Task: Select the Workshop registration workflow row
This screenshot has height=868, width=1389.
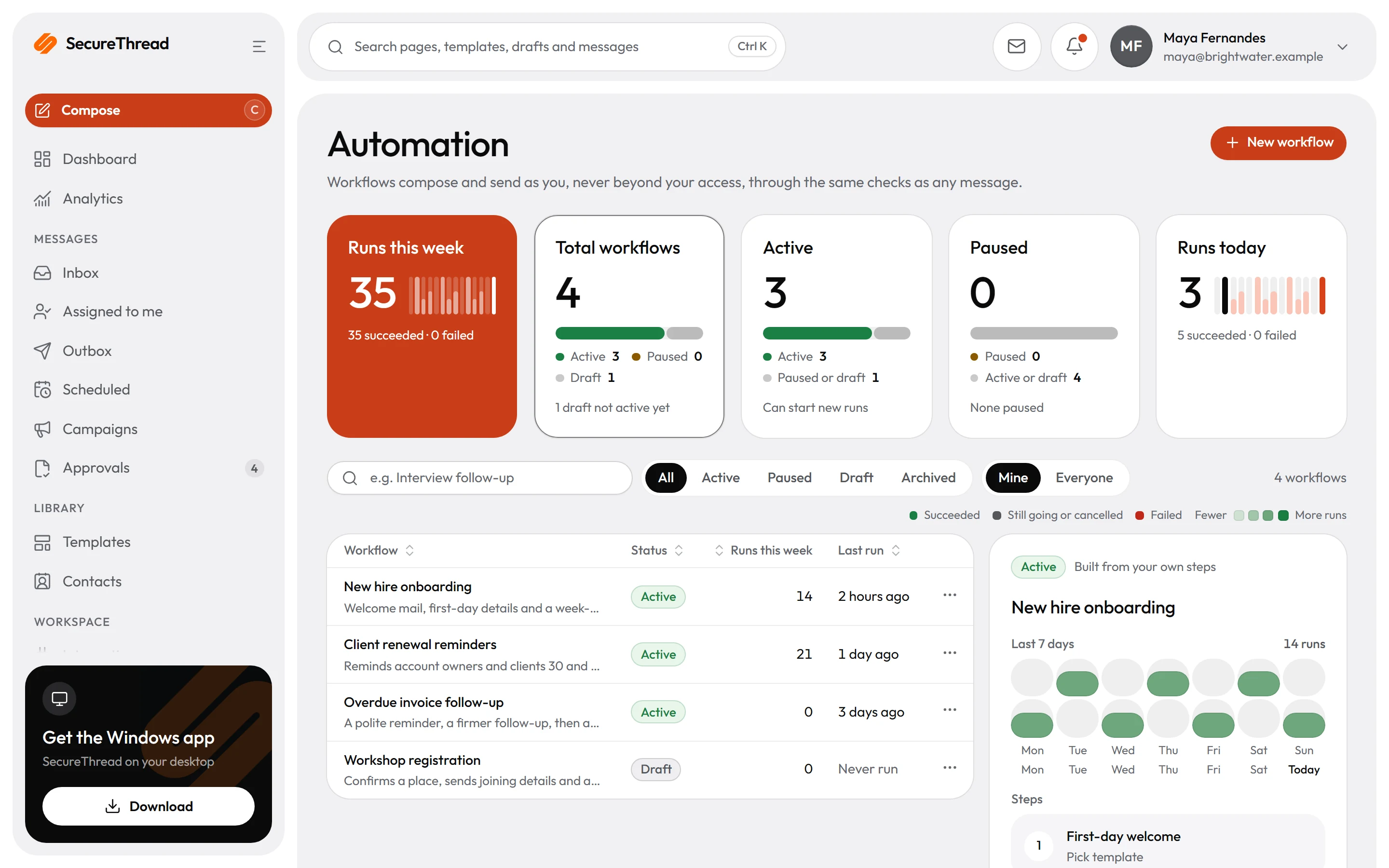Action: (649, 769)
